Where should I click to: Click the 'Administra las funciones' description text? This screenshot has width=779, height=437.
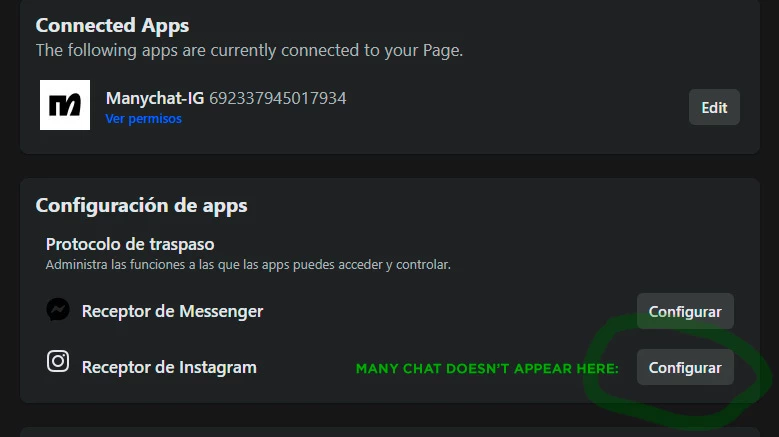[x=248, y=265]
